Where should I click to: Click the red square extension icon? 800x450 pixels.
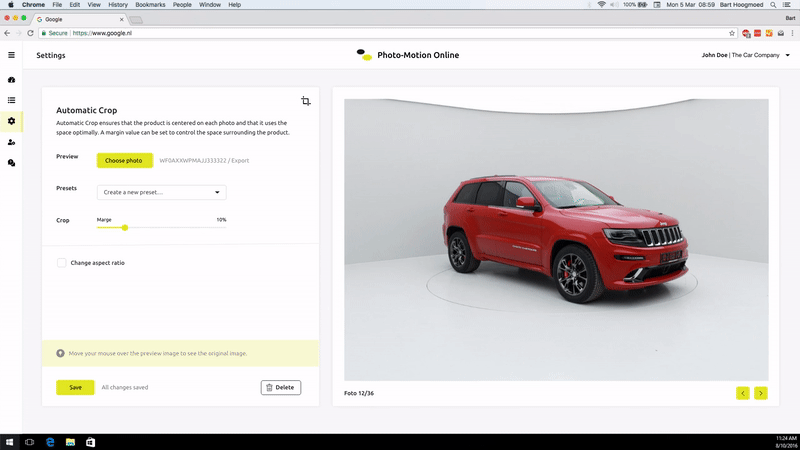click(758, 33)
